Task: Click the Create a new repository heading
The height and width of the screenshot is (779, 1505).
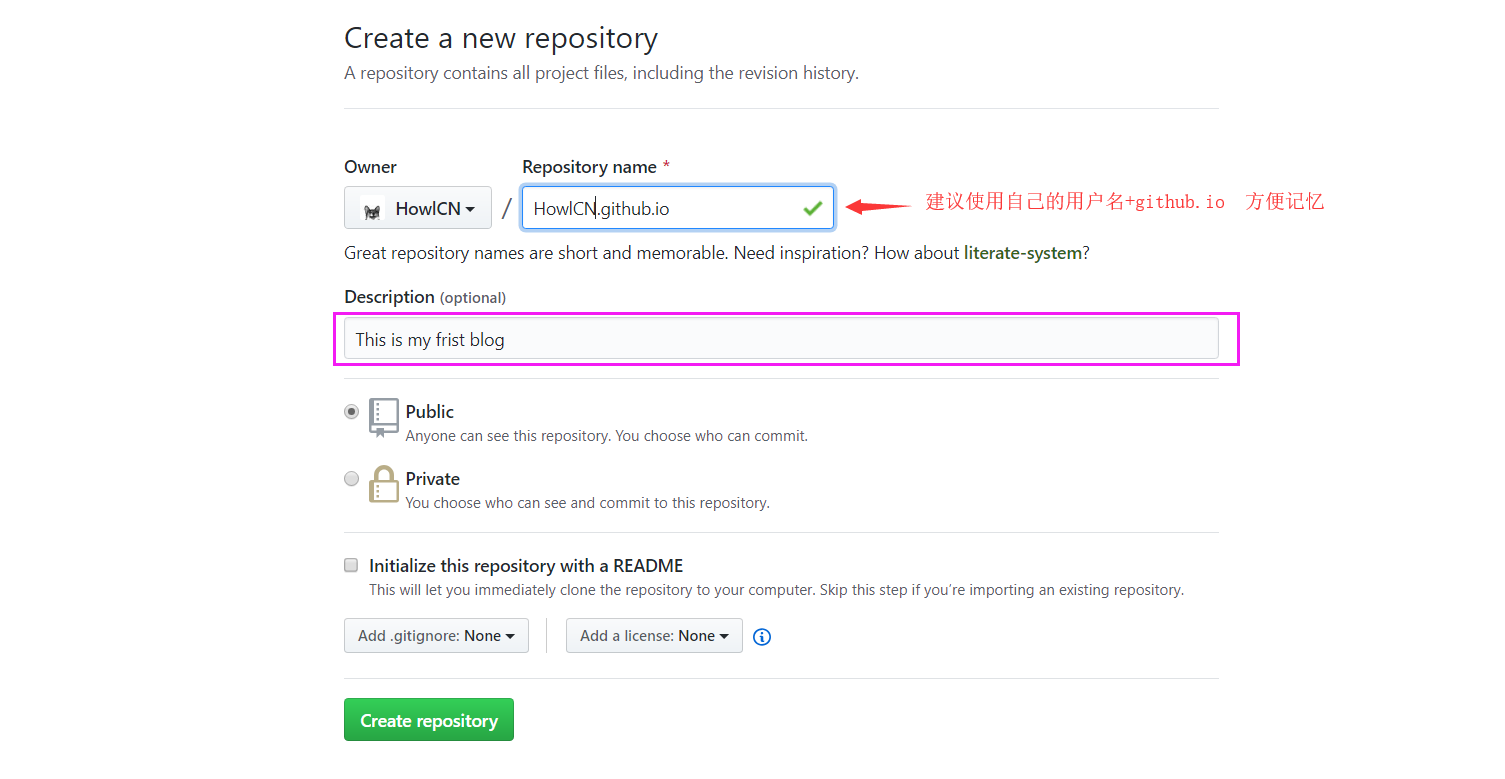Action: [x=501, y=39]
